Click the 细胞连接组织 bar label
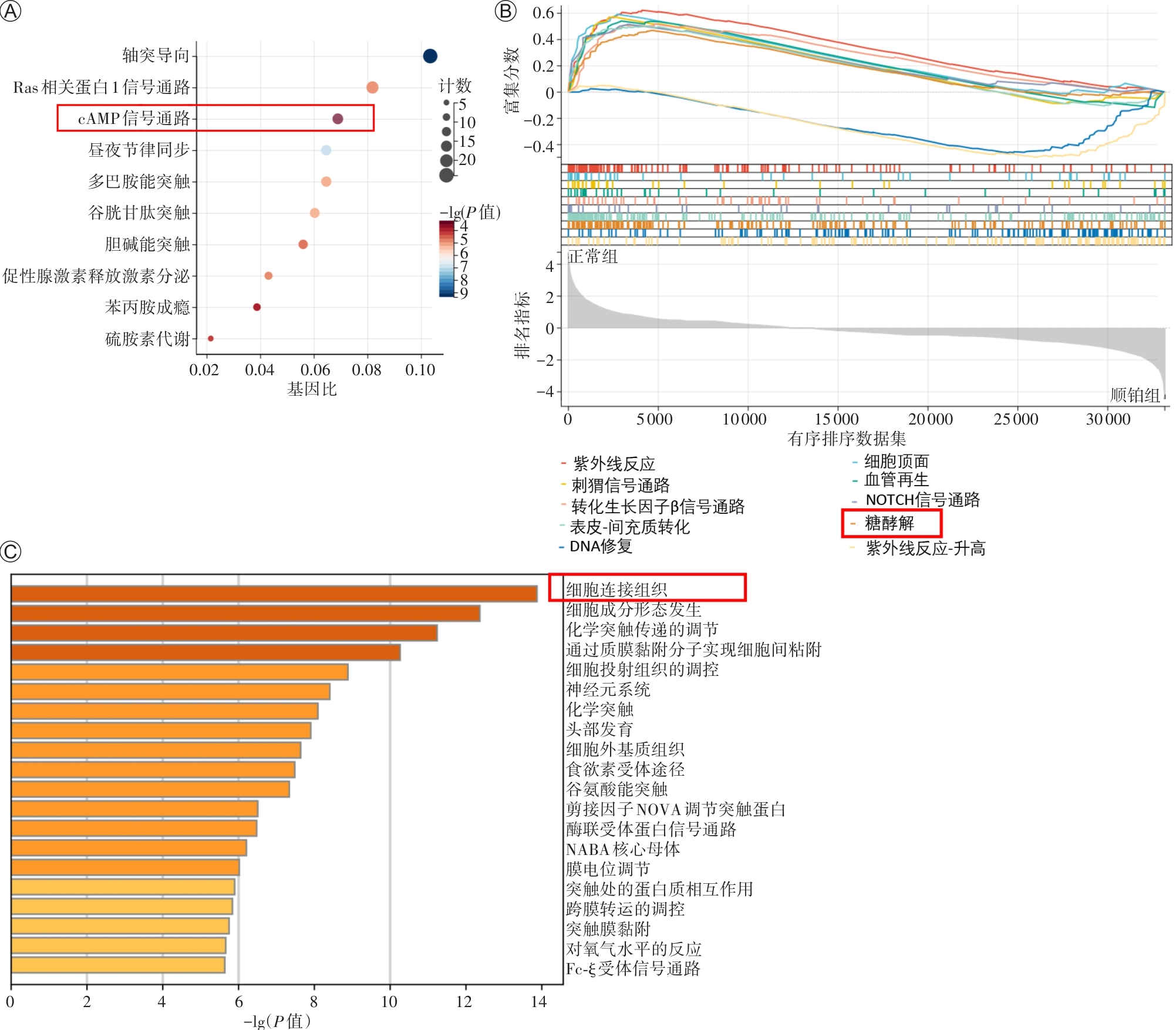 tap(616, 589)
